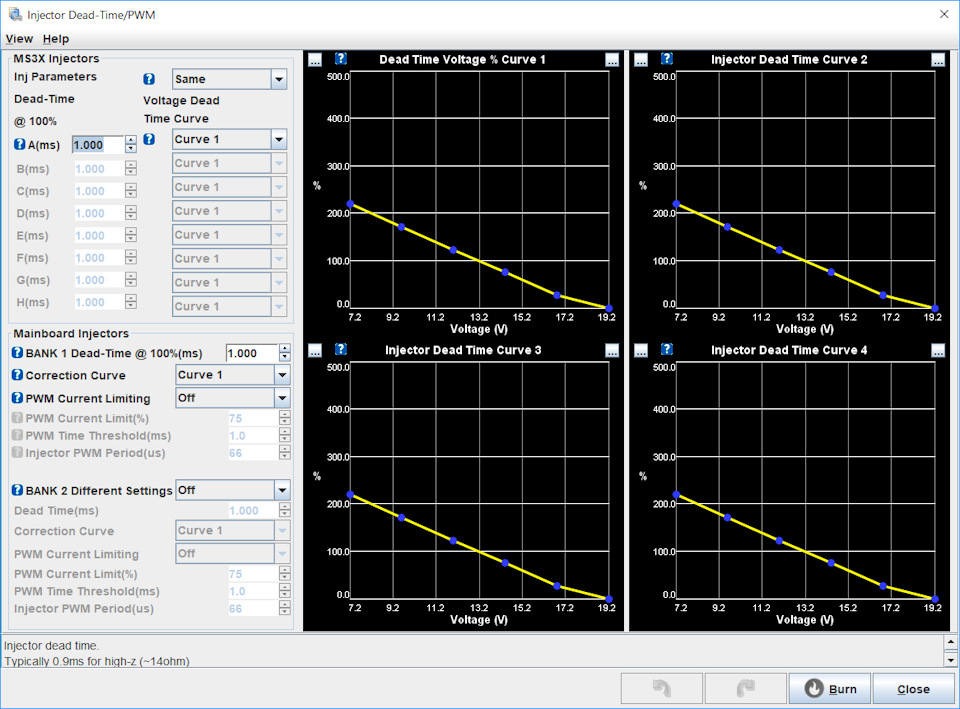Click help icon for PWM Current Limiting

pyautogui.click(x=17, y=398)
